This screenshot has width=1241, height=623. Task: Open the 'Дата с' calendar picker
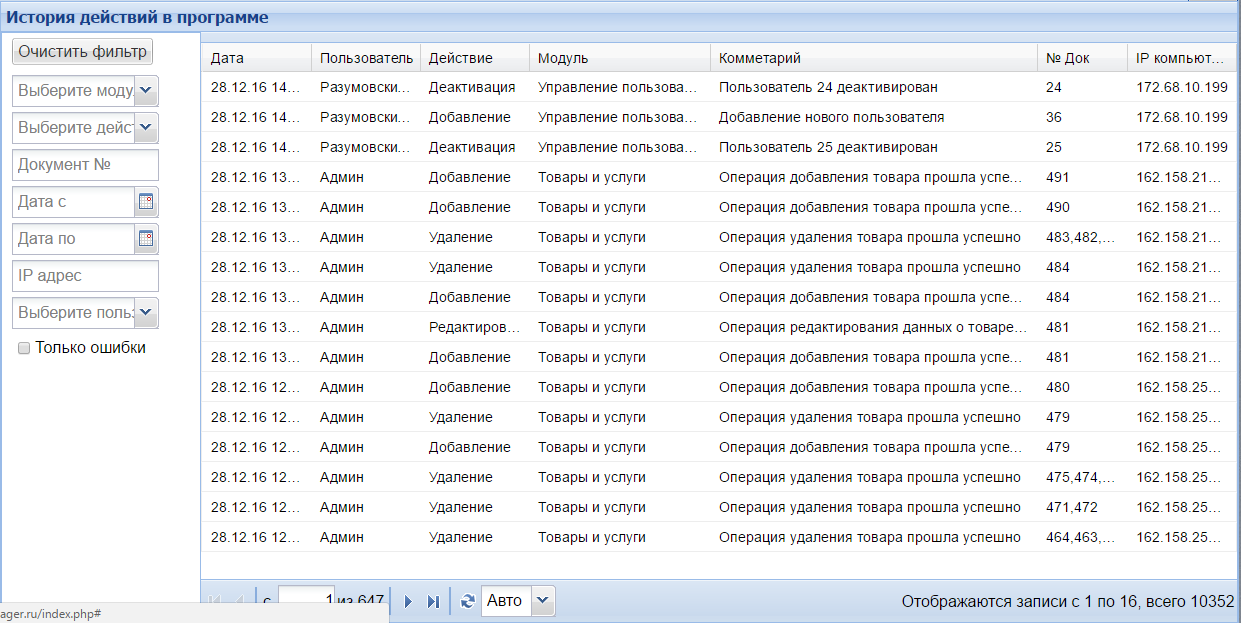146,202
